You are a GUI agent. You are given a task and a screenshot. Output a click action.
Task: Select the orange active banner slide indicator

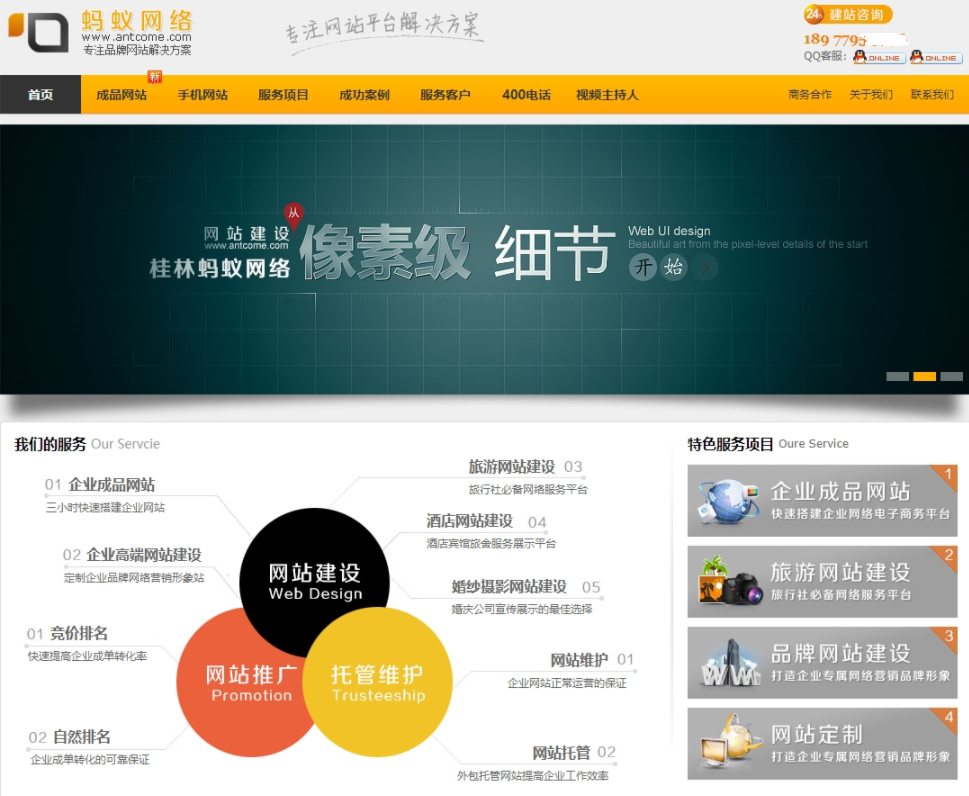coord(924,377)
